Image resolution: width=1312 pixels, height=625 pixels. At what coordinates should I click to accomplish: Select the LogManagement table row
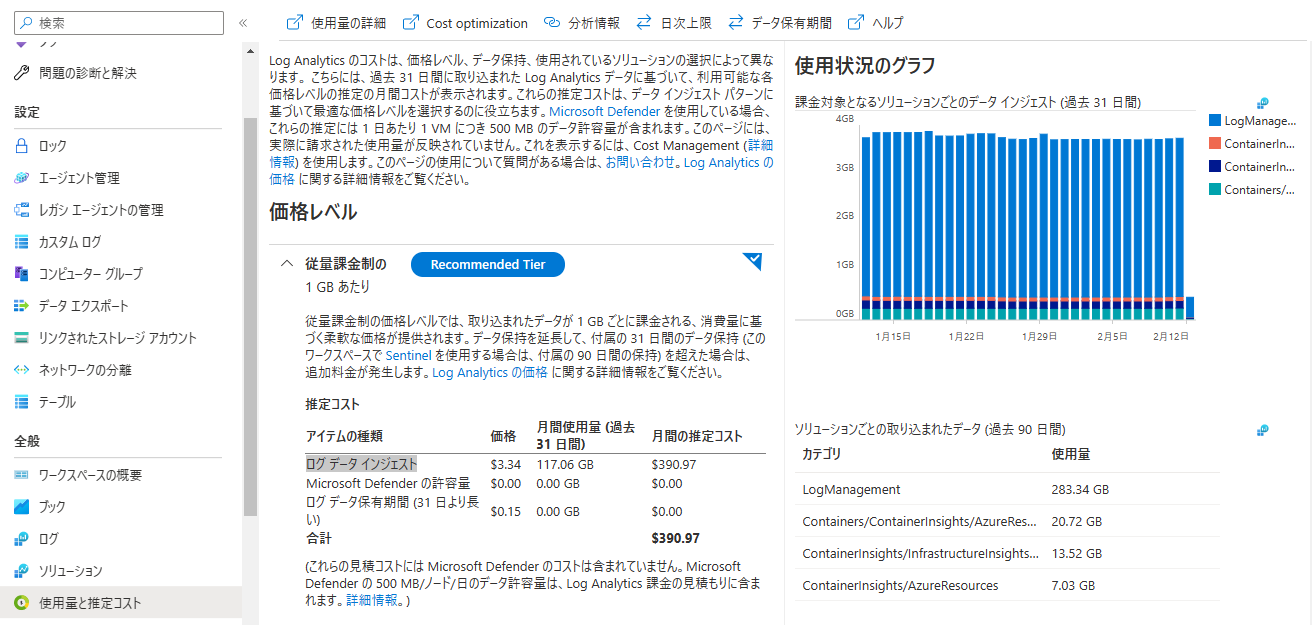(1007, 490)
